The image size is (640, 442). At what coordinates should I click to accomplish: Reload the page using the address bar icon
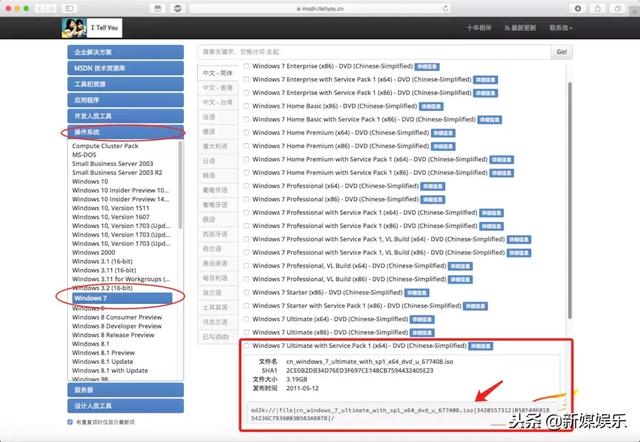[x=445, y=8]
